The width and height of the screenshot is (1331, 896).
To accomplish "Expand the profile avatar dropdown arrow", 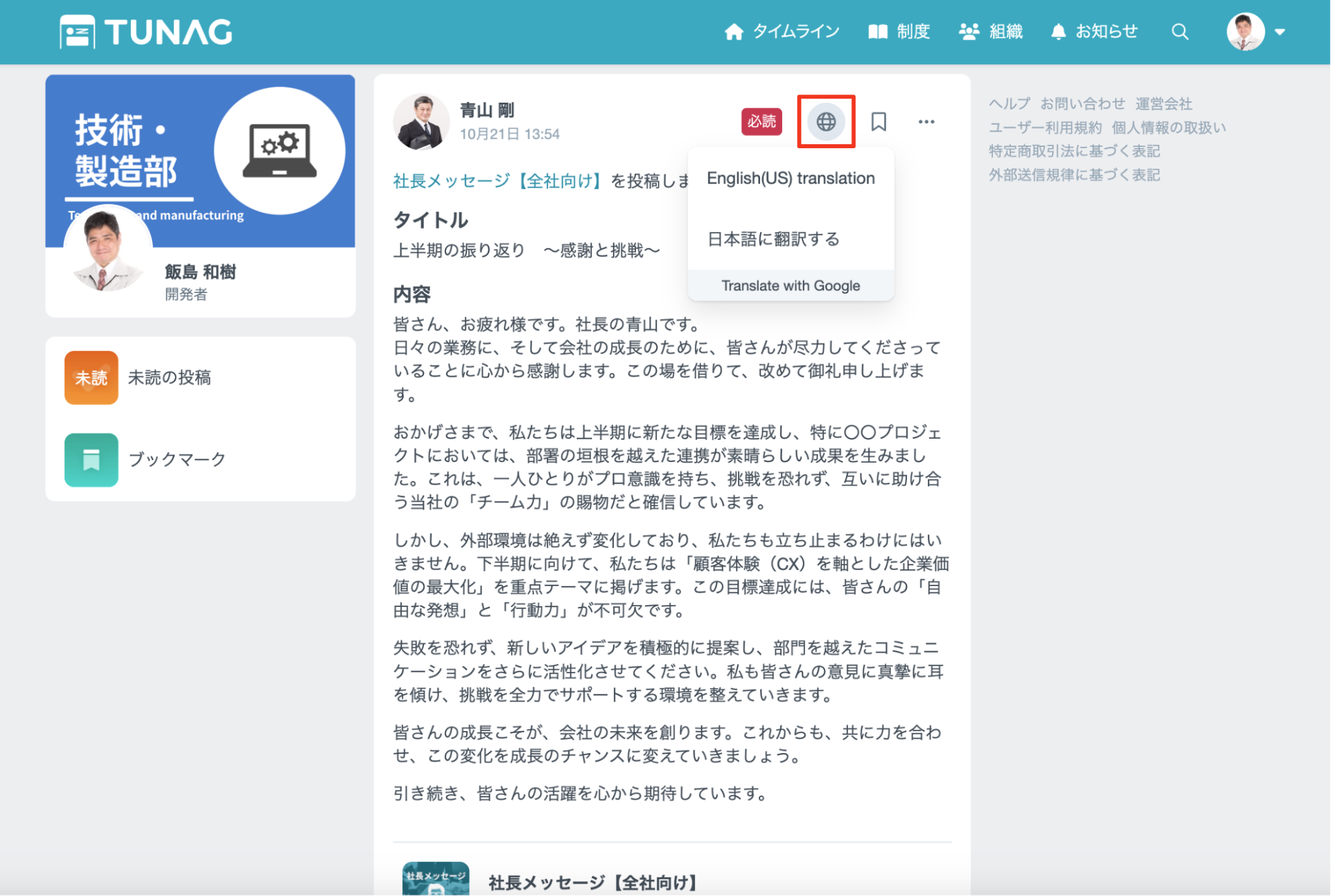I will click(x=1280, y=32).
